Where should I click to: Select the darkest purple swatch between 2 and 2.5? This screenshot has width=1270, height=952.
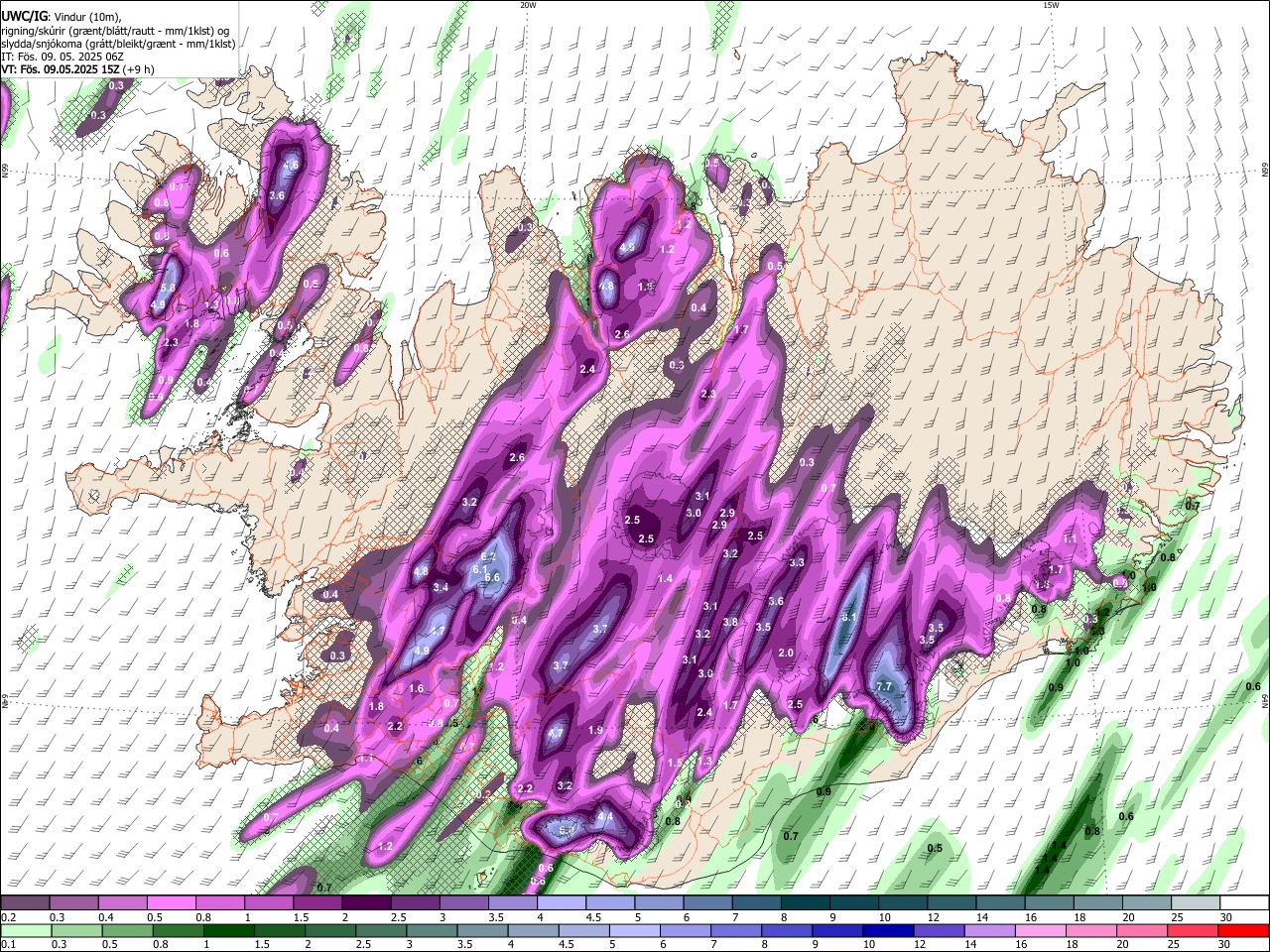365,902
